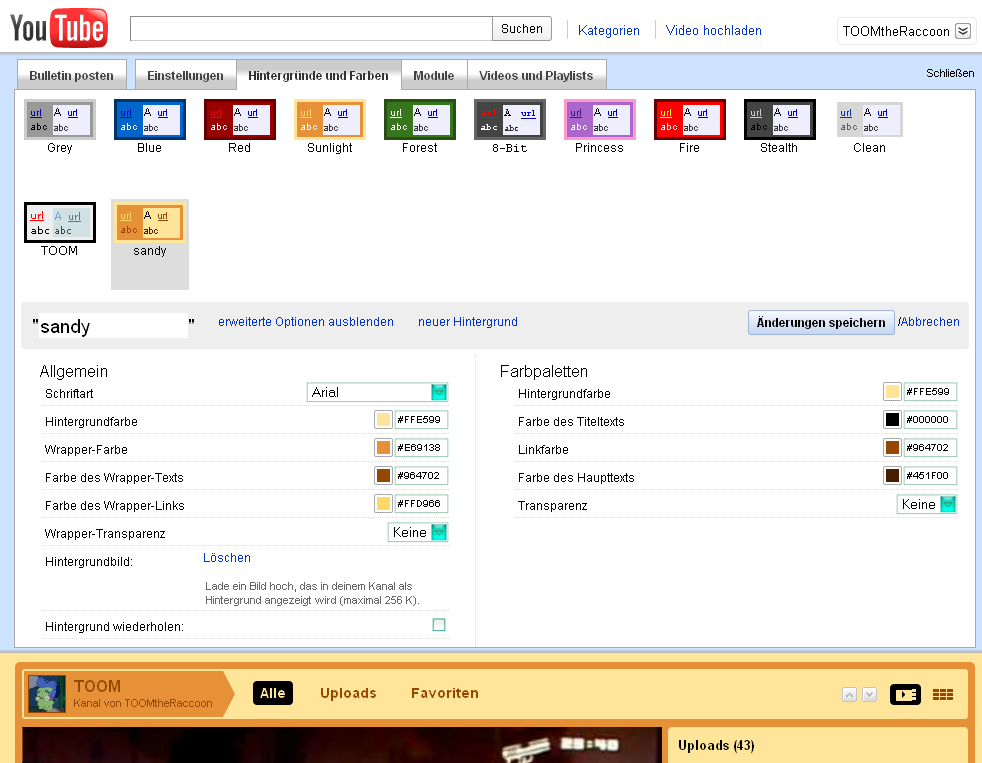The height and width of the screenshot is (763, 982).
Task: Click Schließen to close editor
Action: (x=950, y=73)
